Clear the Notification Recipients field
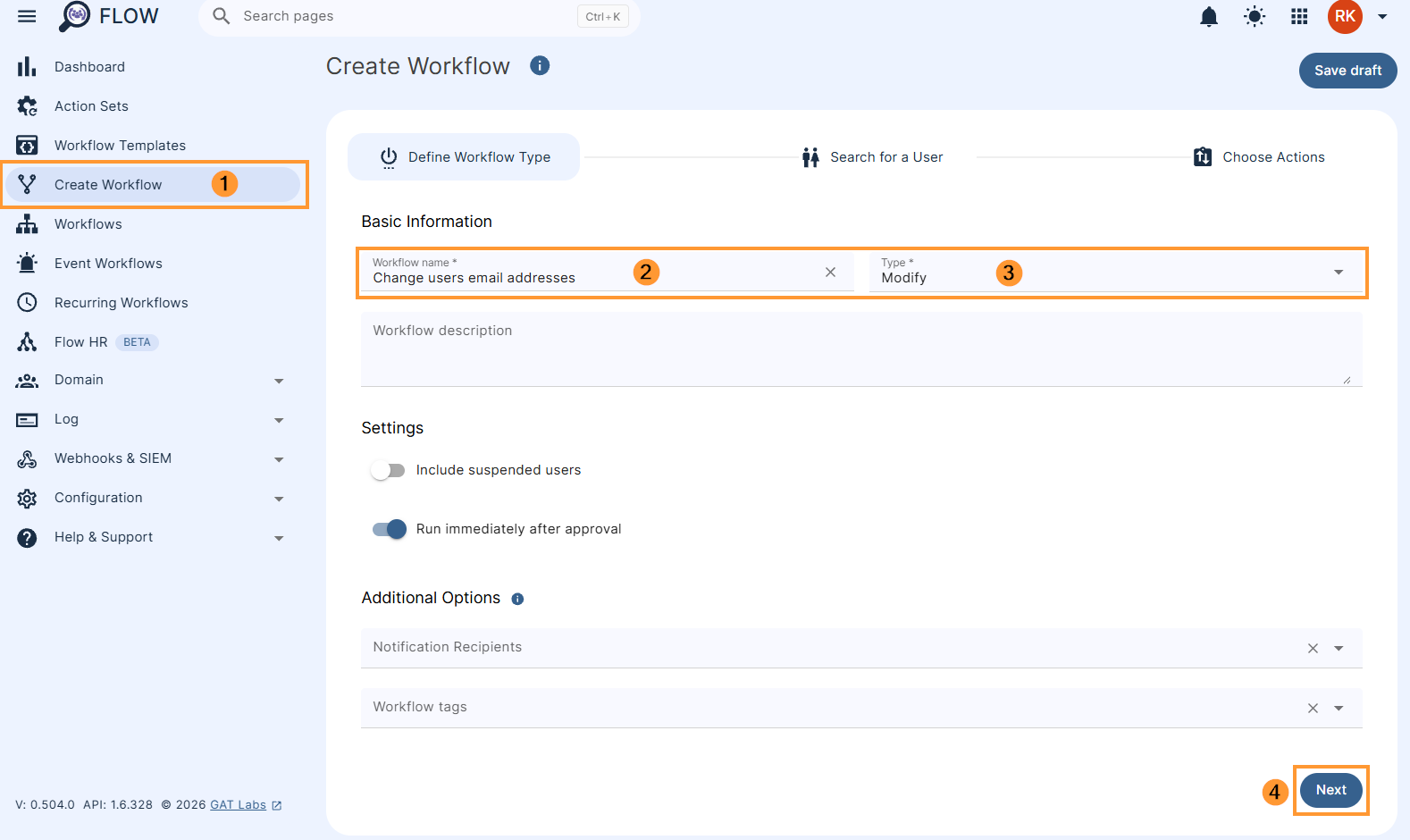The width and height of the screenshot is (1410, 840). pos(1313,649)
